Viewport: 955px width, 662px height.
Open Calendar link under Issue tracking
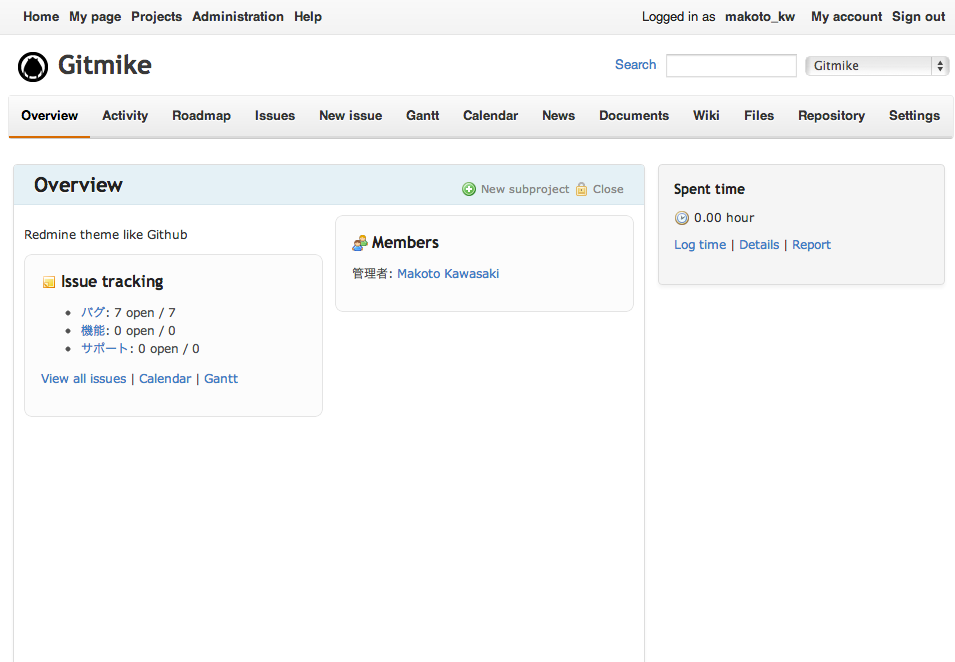(165, 379)
